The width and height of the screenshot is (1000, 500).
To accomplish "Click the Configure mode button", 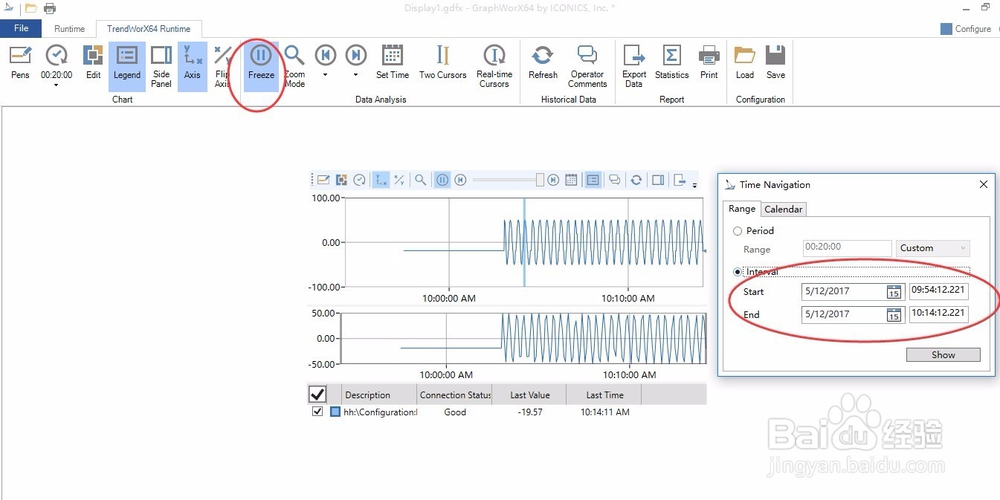I will coord(966,29).
